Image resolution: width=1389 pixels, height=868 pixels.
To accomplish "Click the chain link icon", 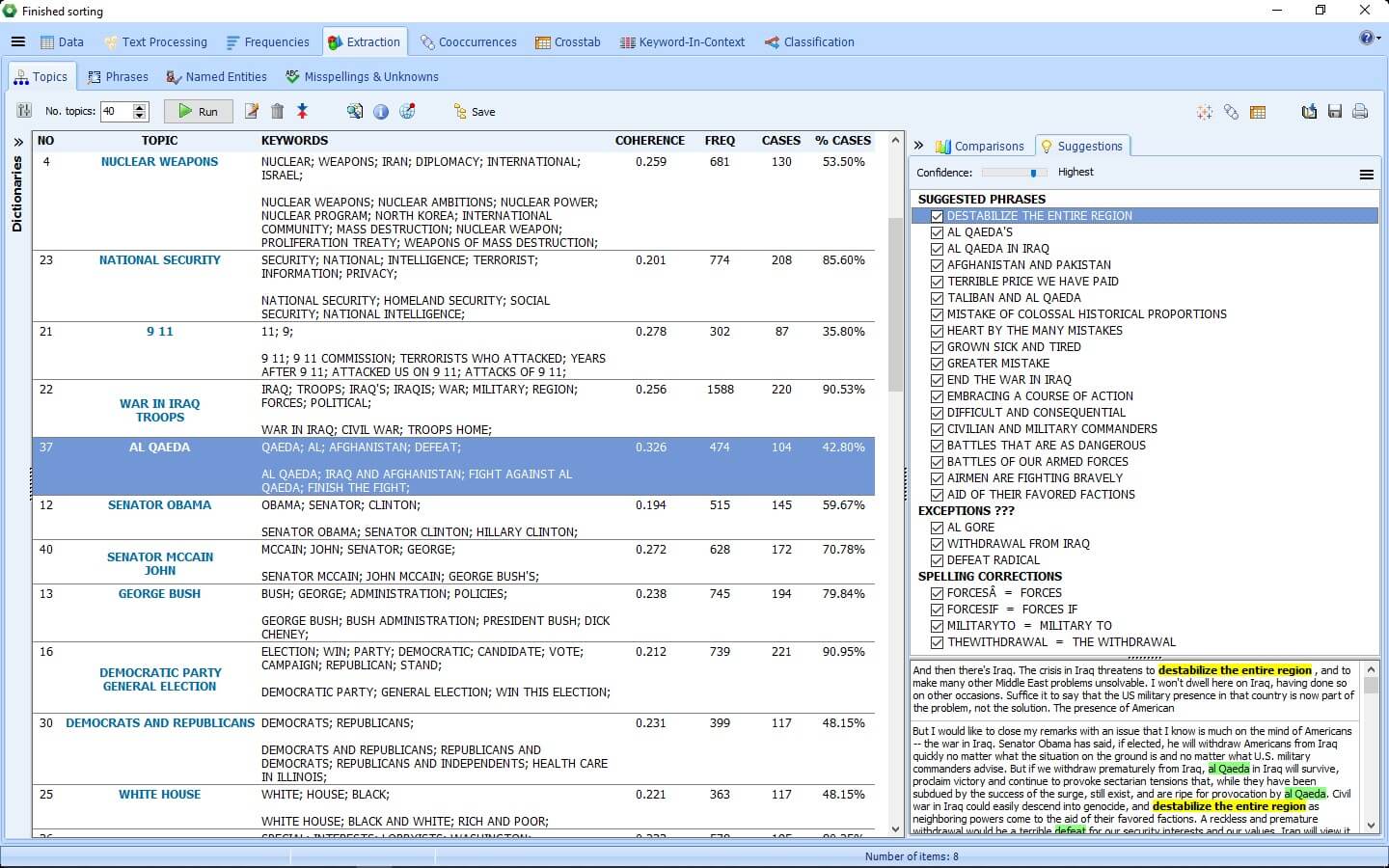I will (x=1231, y=112).
